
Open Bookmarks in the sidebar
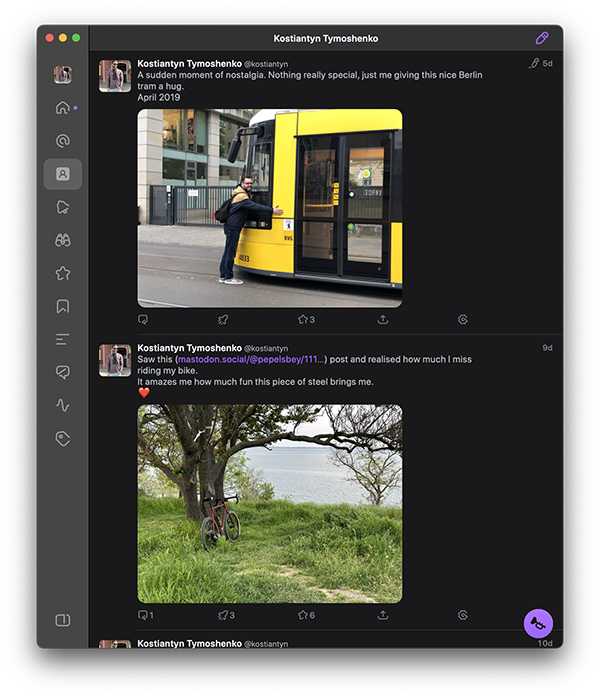[63, 306]
